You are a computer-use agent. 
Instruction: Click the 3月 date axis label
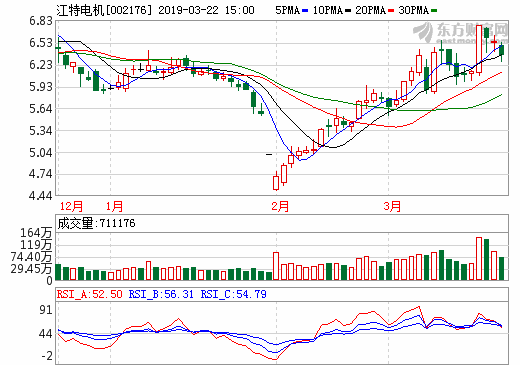[392, 206]
